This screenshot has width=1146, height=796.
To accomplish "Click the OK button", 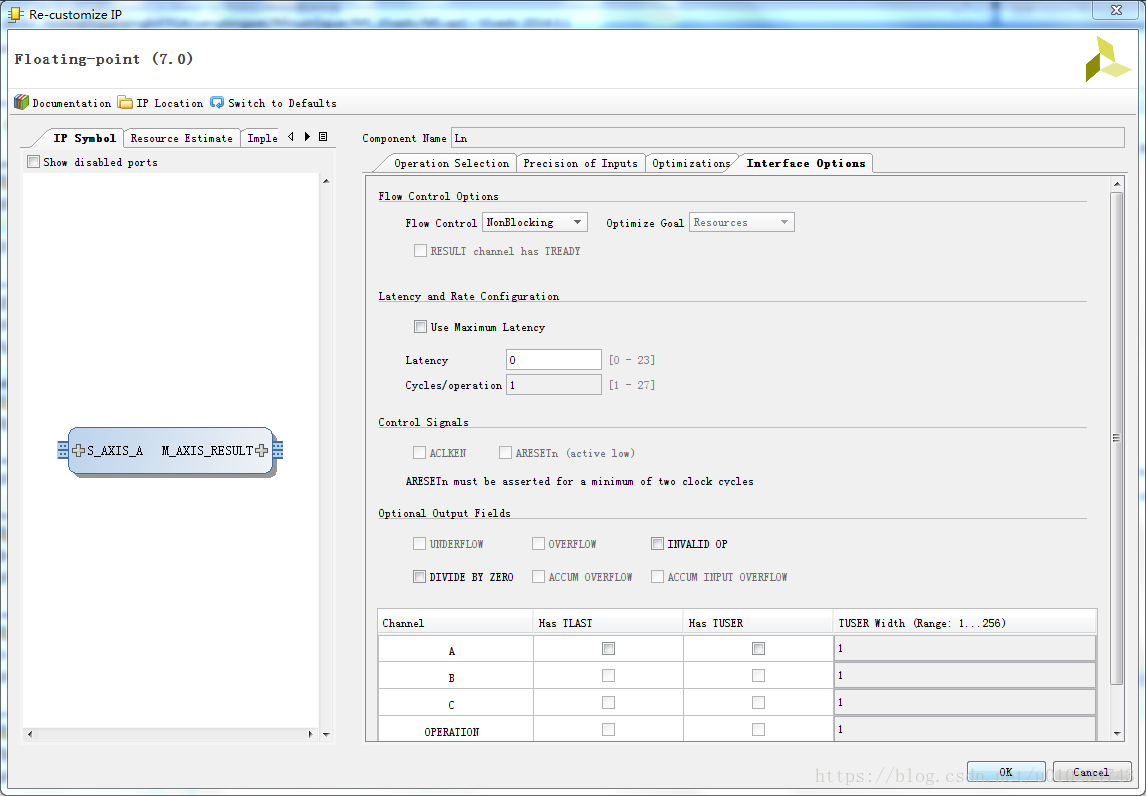I will [1006, 772].
